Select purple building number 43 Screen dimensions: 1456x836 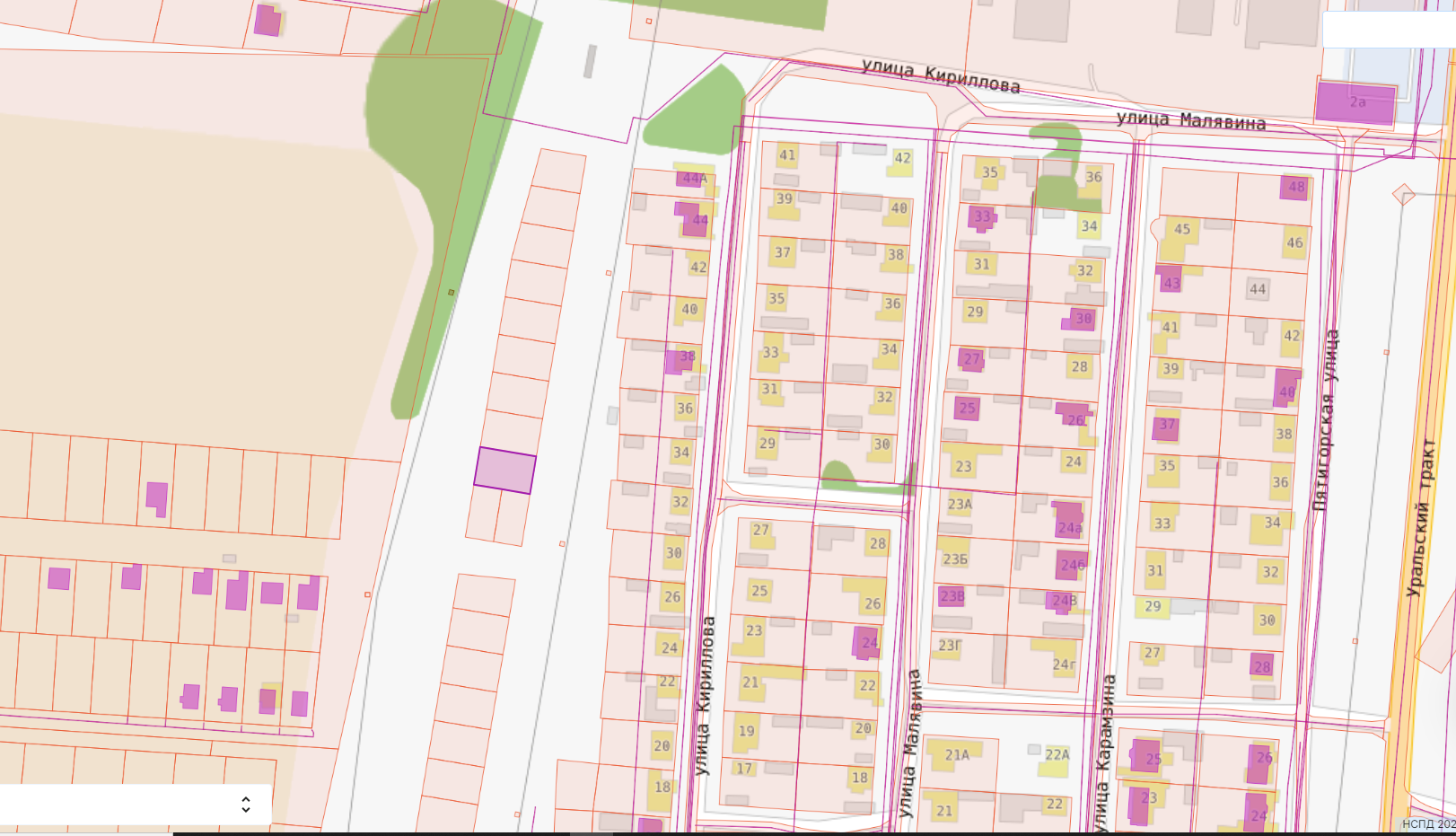pyautogui.click(x=1170, y=280)
